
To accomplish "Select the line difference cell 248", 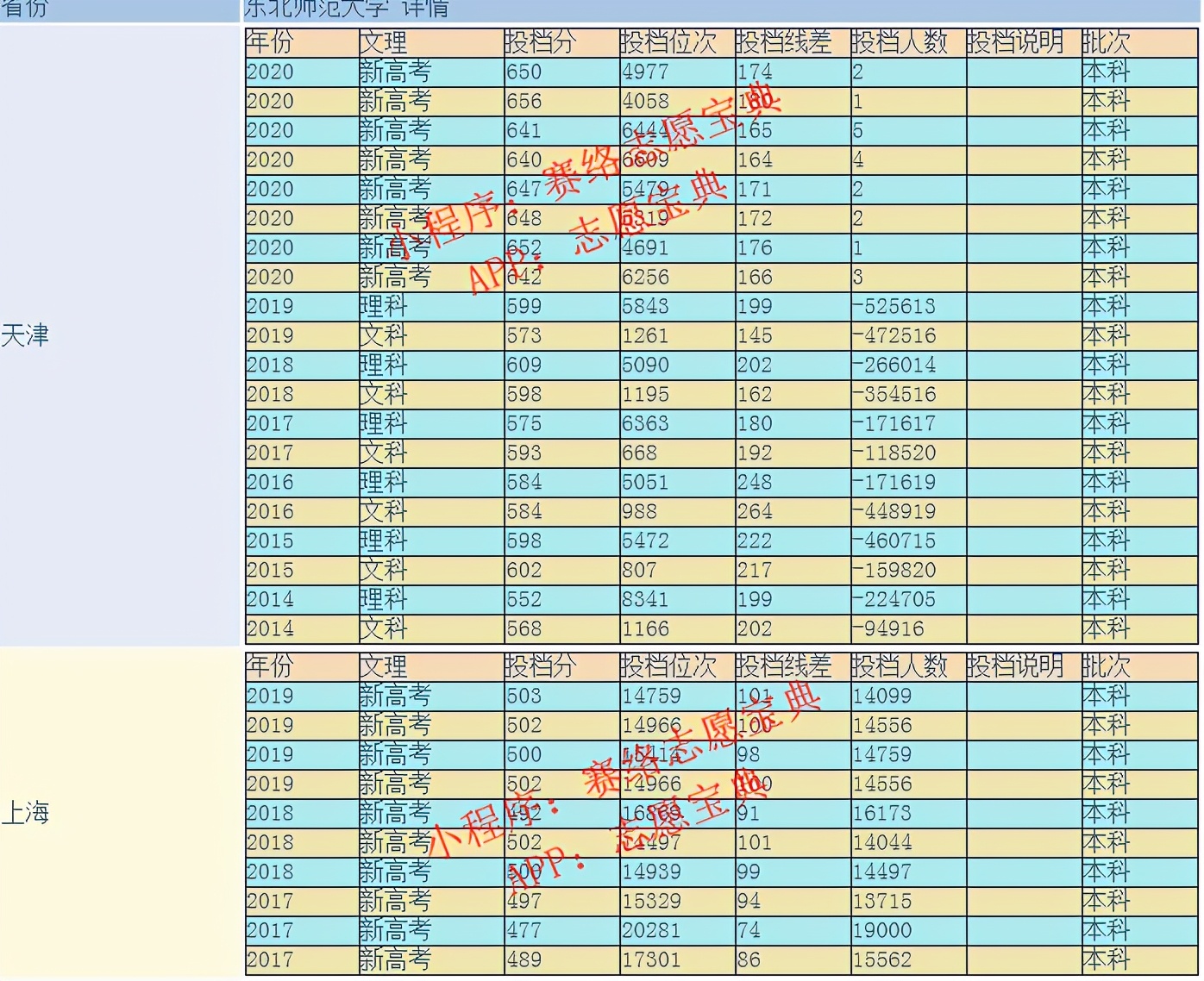I will (x=793, y=482).
